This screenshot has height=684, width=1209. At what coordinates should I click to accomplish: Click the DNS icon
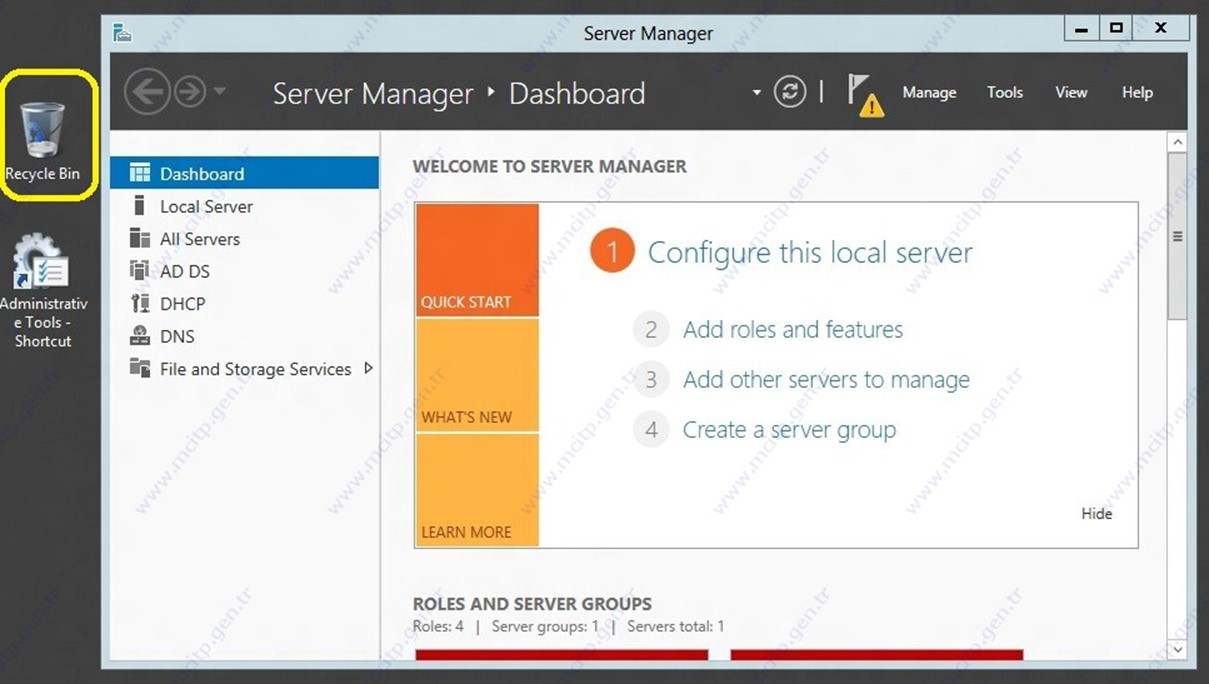point(140,336)
